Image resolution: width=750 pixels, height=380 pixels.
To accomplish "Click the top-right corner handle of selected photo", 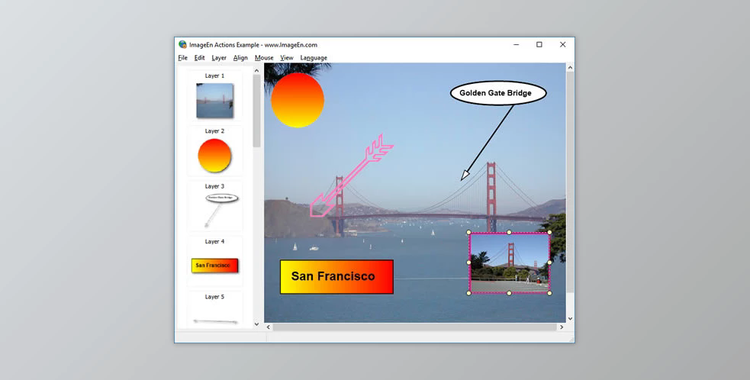I will [x=550, y=232].
